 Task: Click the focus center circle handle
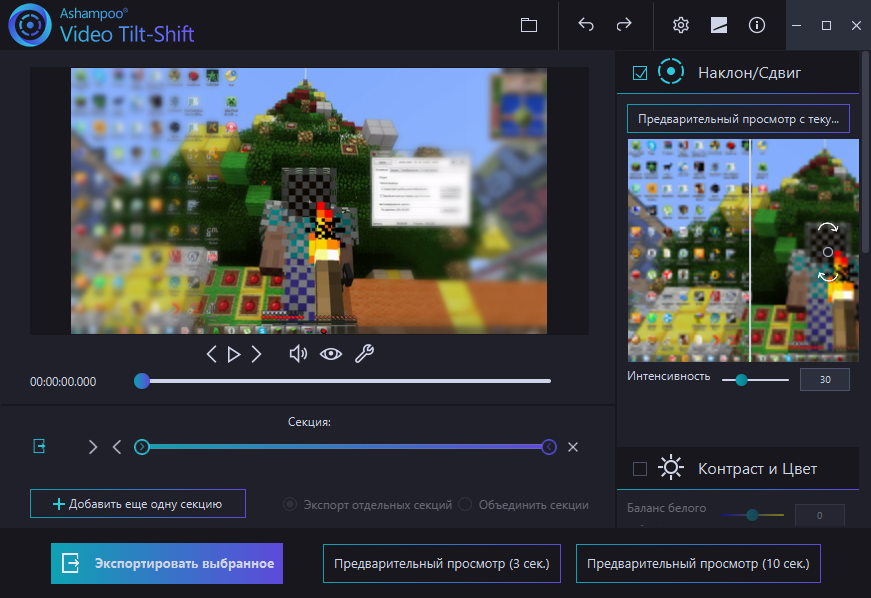(x=828, y=252)
